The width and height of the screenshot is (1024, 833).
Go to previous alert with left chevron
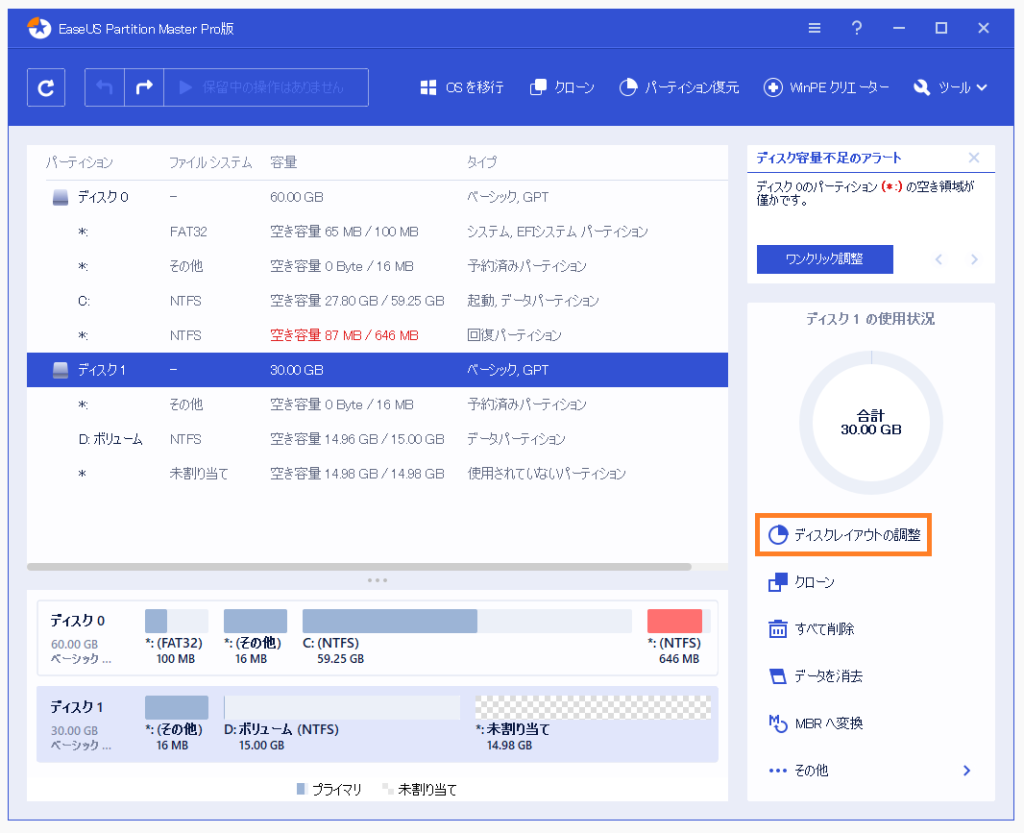click(938, 259)
